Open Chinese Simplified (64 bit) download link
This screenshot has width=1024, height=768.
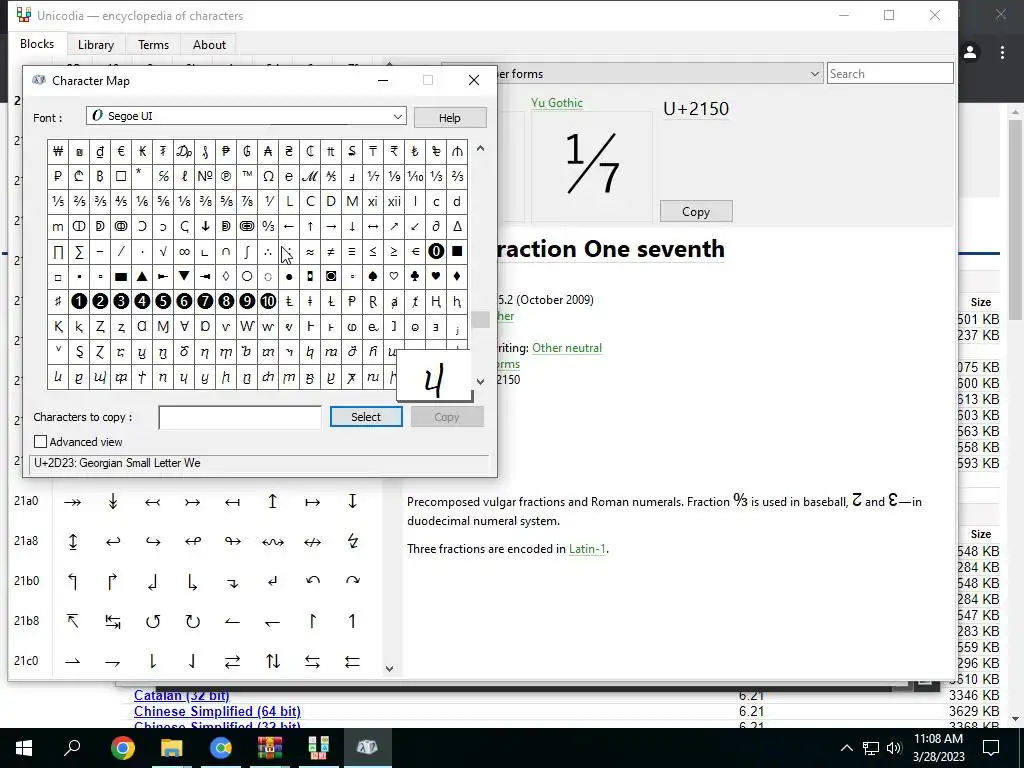coord(217,711)
